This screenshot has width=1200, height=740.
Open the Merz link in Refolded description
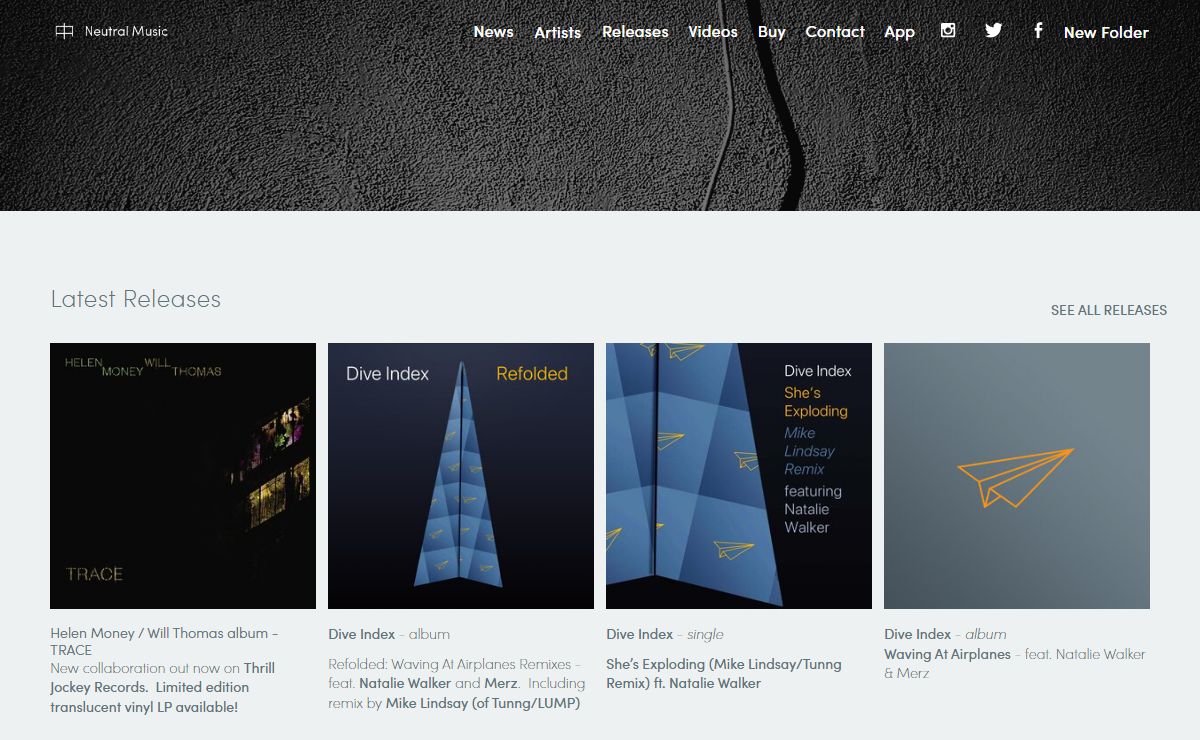pos(502,683)
